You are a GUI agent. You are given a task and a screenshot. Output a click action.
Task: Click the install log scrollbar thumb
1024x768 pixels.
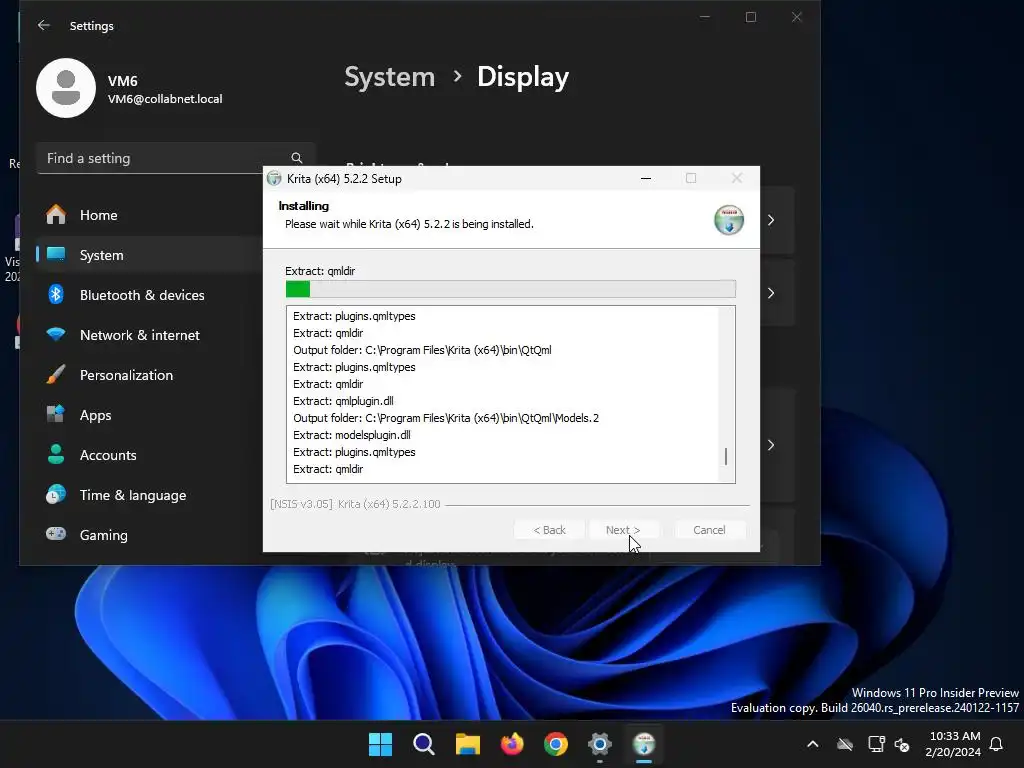726,456
